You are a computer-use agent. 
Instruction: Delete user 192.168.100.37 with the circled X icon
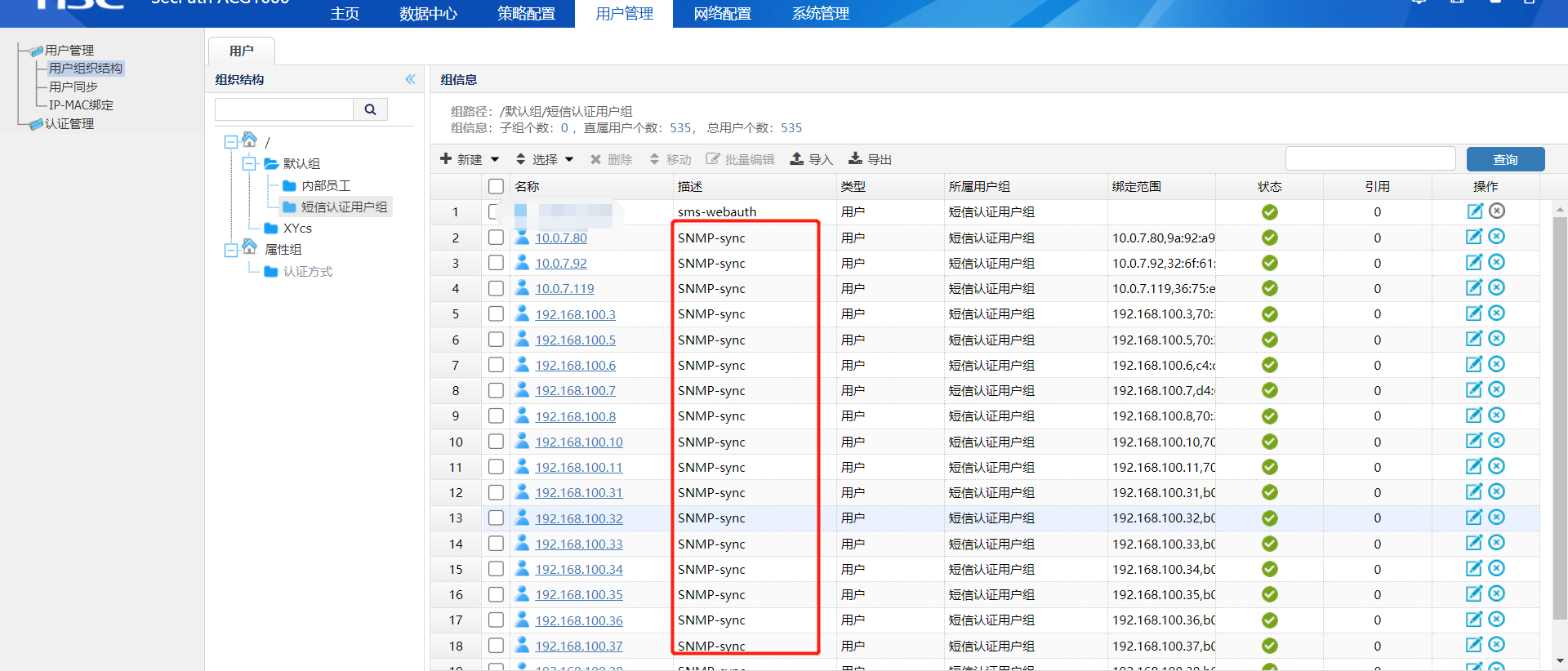(x=1496, y=645)
